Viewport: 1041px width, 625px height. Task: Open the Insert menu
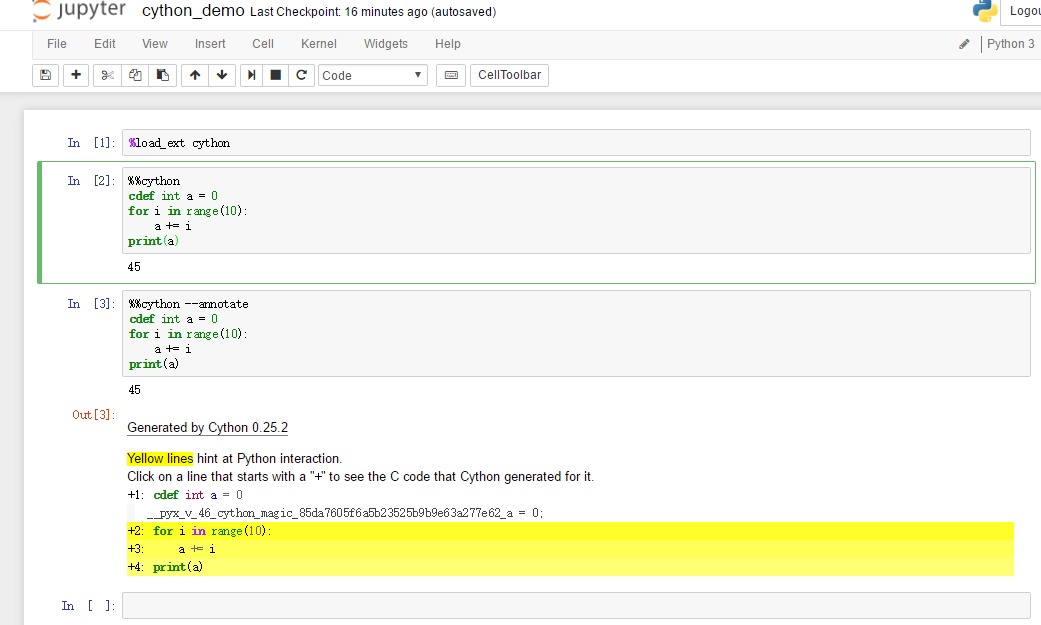[210, 44]
